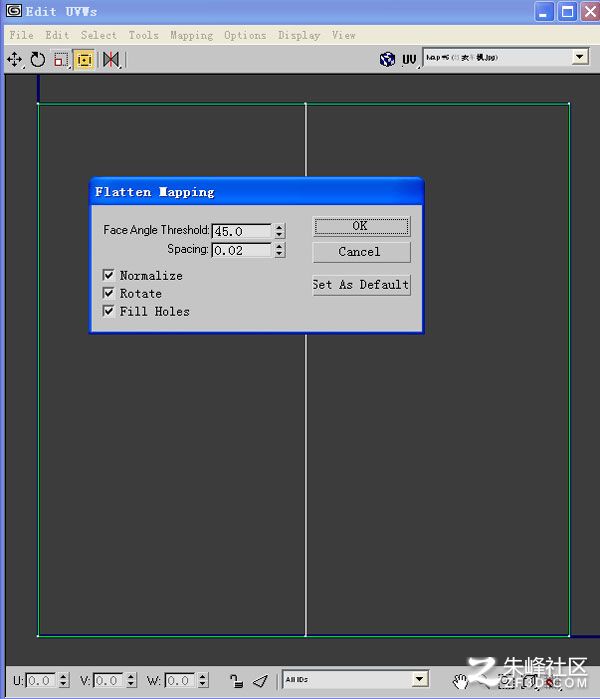Screen dimensions: 600x699
Task: Click the U coordinate field
Action: pos(41,681)
